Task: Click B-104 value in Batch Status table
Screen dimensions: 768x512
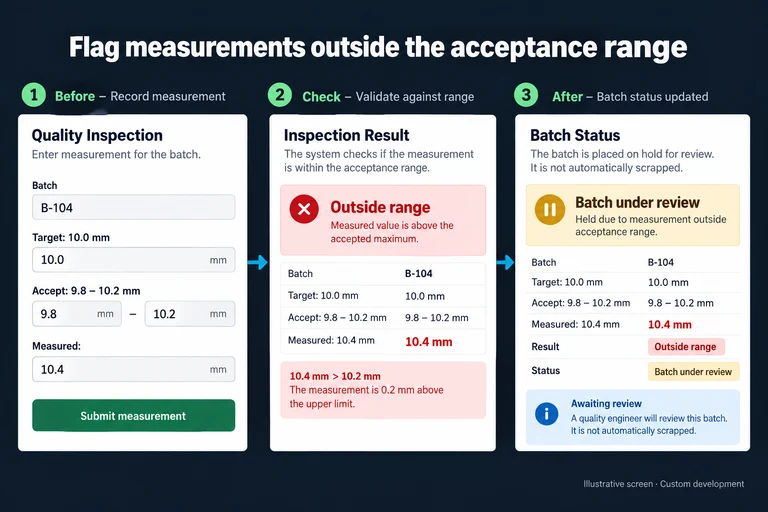Action: pyautogui.click(x=661, y=262)
